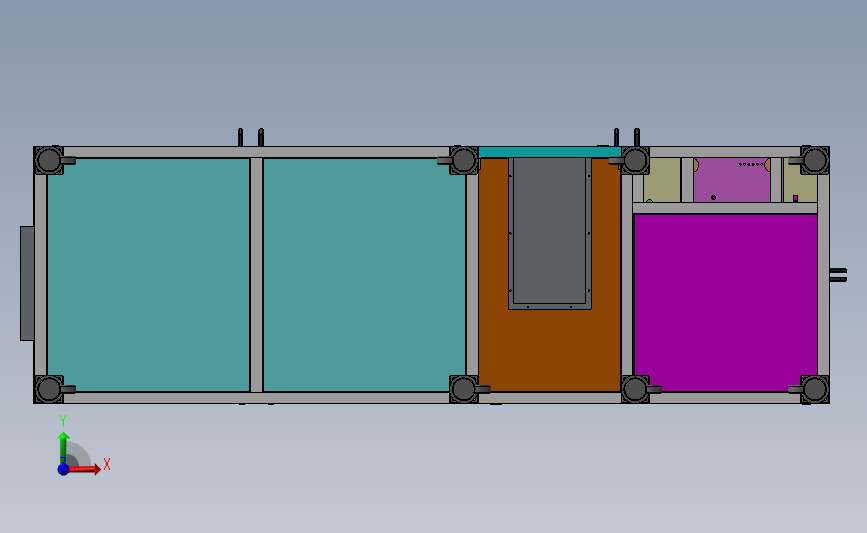Click the green Y axis arrow of the triad
The image size is (867, 533).
pyautogui.click(x=63, y=448)
